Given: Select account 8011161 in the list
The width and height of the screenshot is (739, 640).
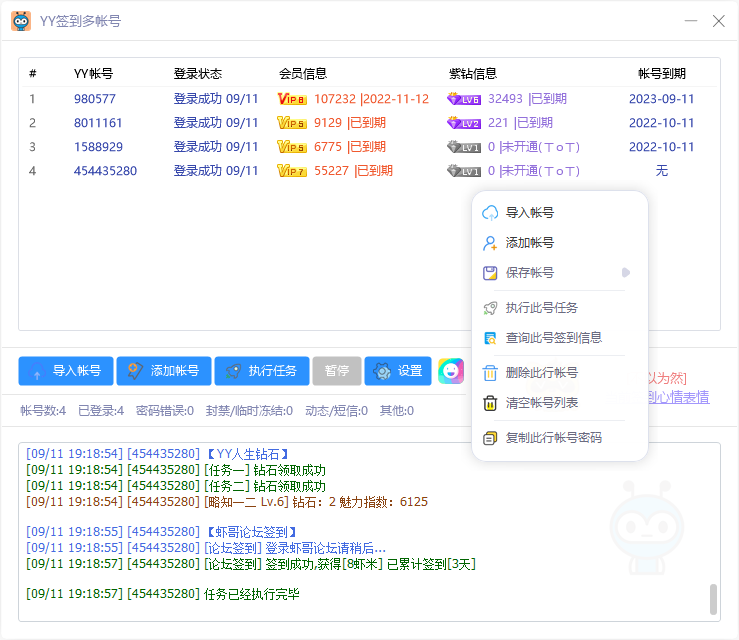Looking at the screenshot, I should pyautogui.click(x=98, y=123).
